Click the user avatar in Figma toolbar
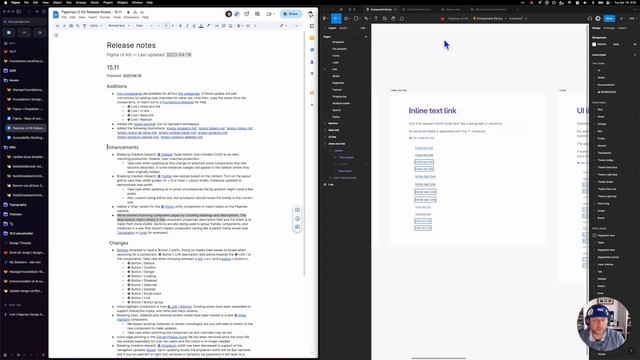Screen dimensions: 640x360 pyautogui.click(x=598, y=18)
